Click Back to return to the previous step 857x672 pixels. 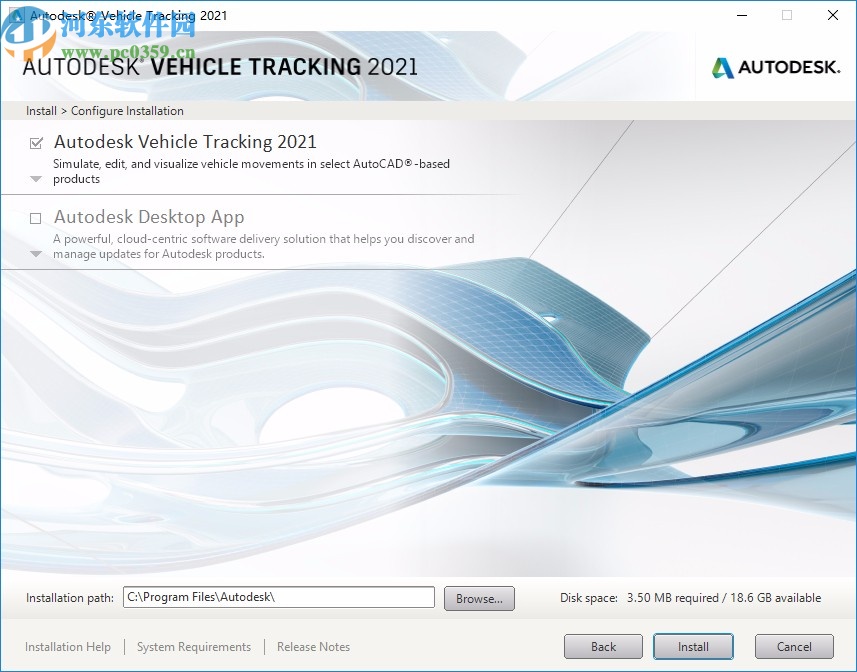(603, 646)
